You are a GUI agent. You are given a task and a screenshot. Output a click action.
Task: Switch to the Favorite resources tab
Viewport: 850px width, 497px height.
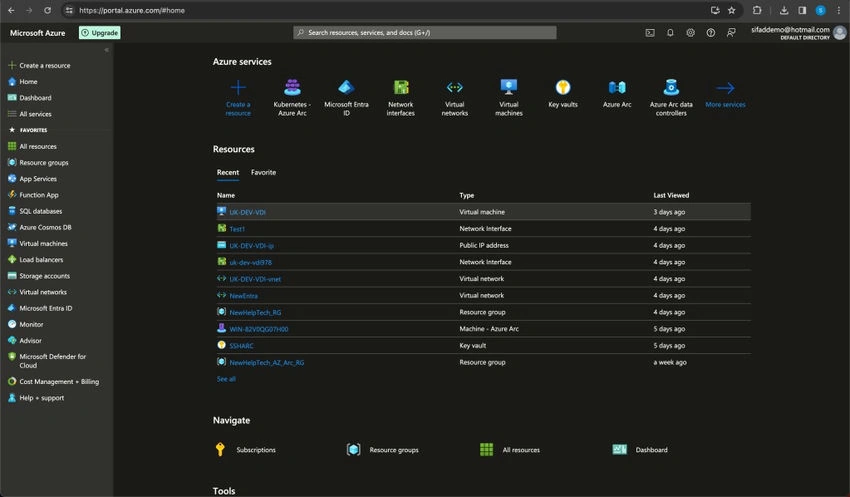pyautogui.click(x=263, y=172)
